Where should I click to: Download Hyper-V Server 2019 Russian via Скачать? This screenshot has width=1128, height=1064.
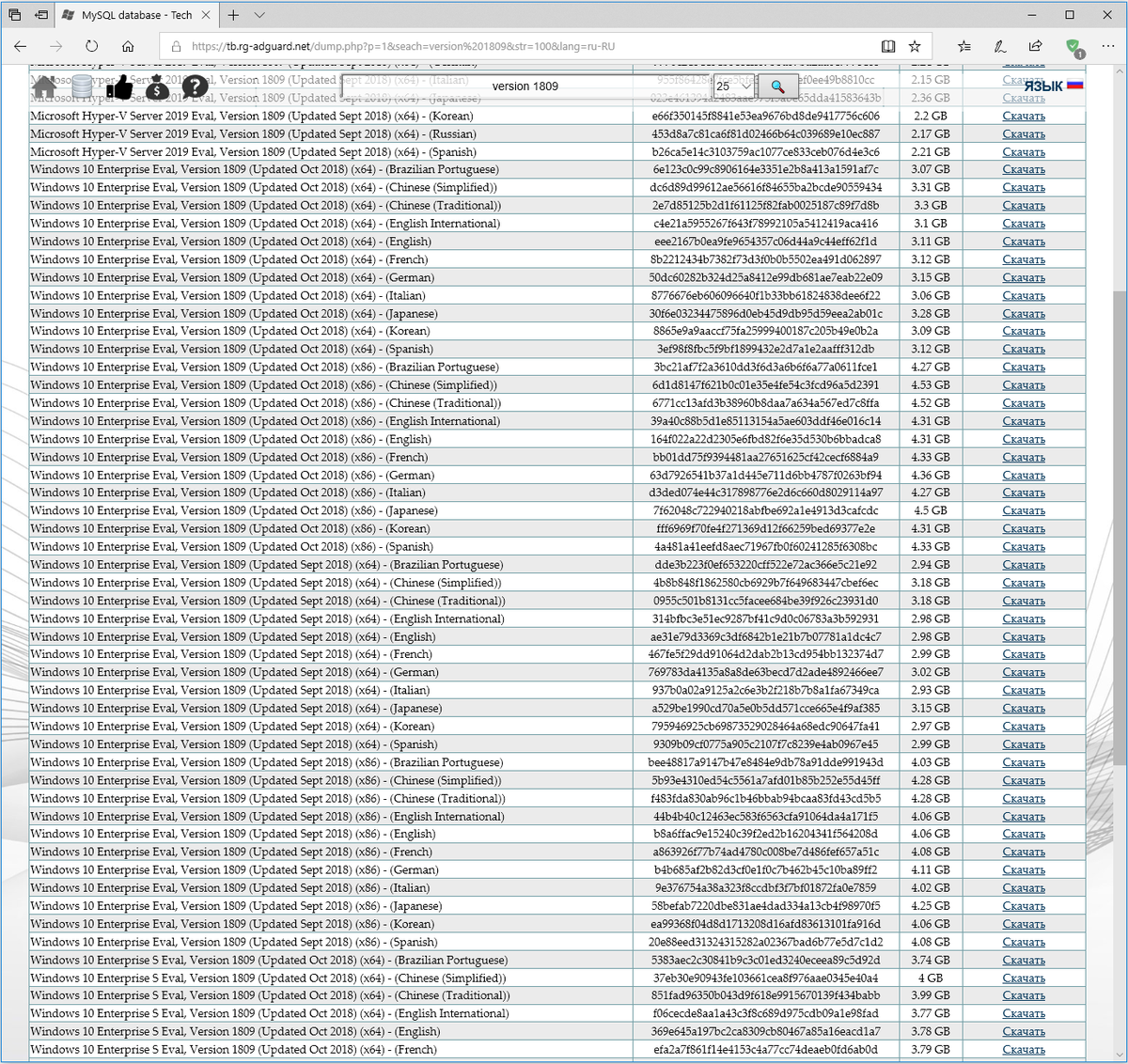click(x=1024, y=134)
